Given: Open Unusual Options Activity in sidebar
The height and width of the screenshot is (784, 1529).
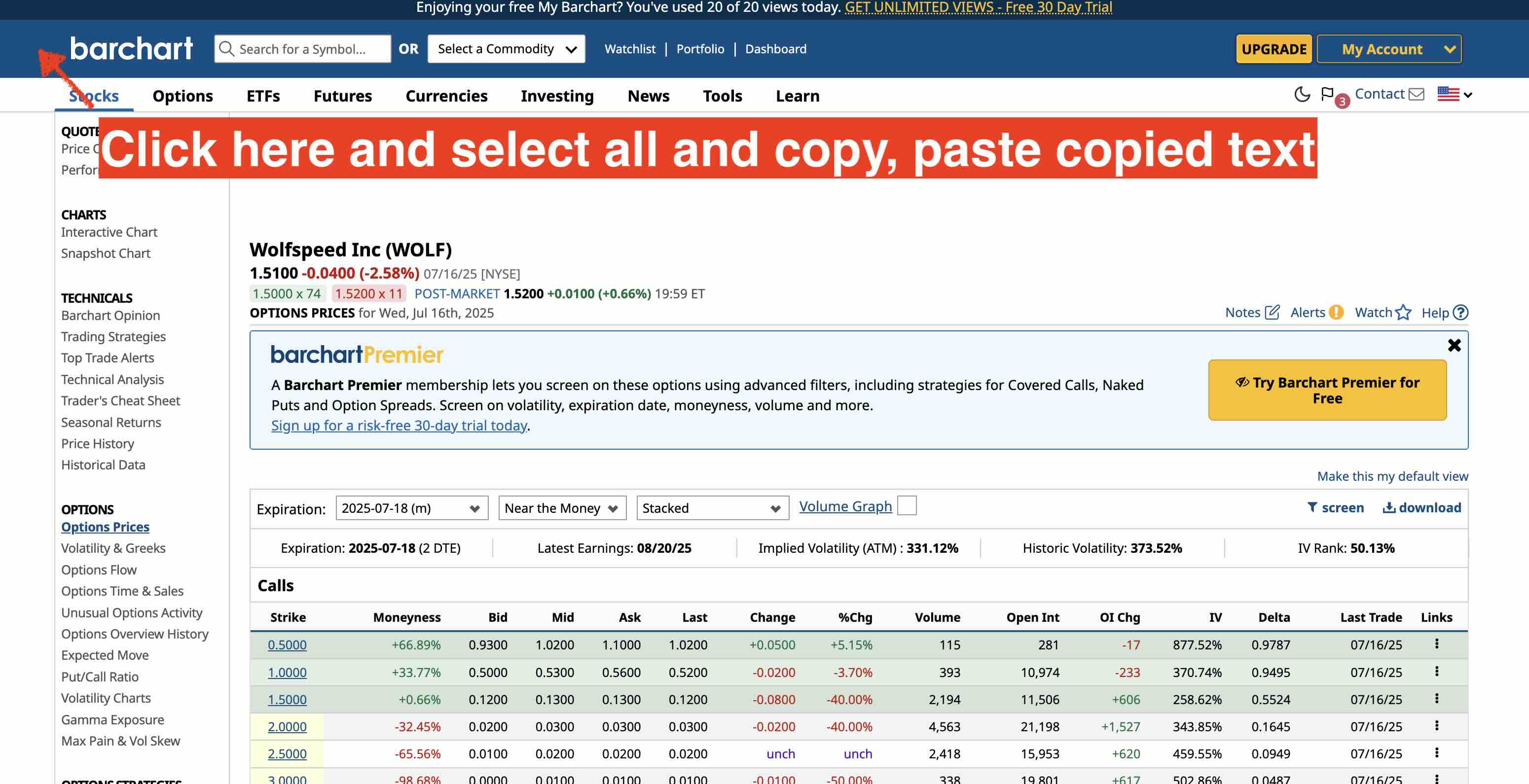Looking at the screenshot, I should [x=132, y=612].
